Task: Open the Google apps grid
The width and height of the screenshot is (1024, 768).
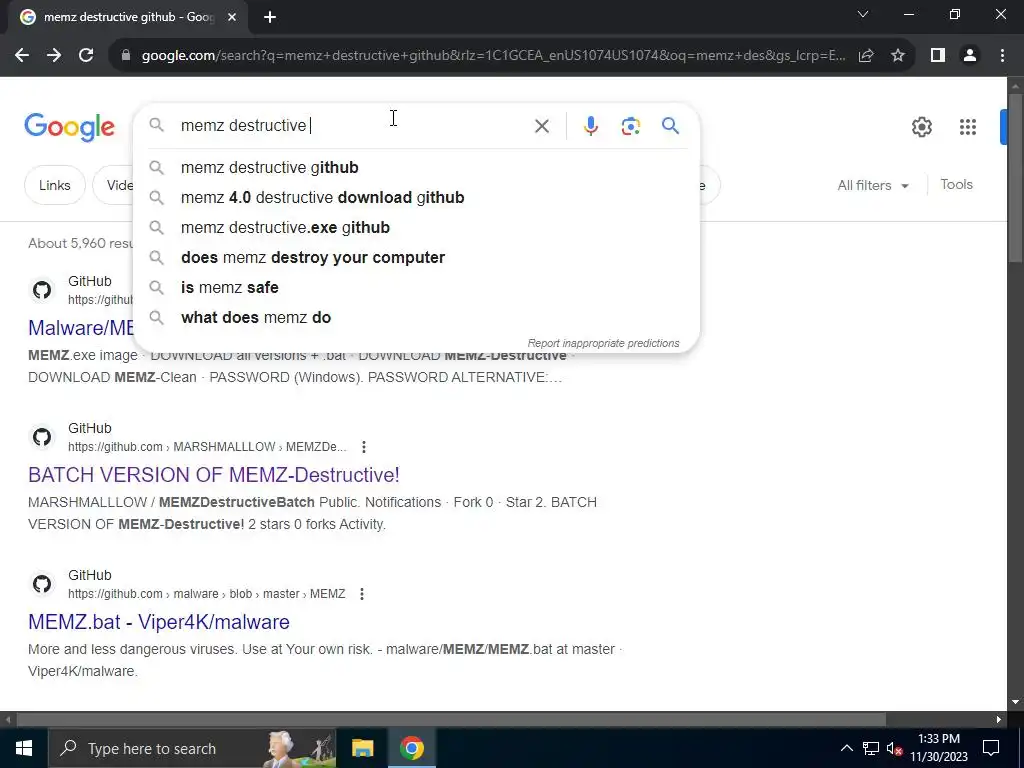Action: point(968,127)
